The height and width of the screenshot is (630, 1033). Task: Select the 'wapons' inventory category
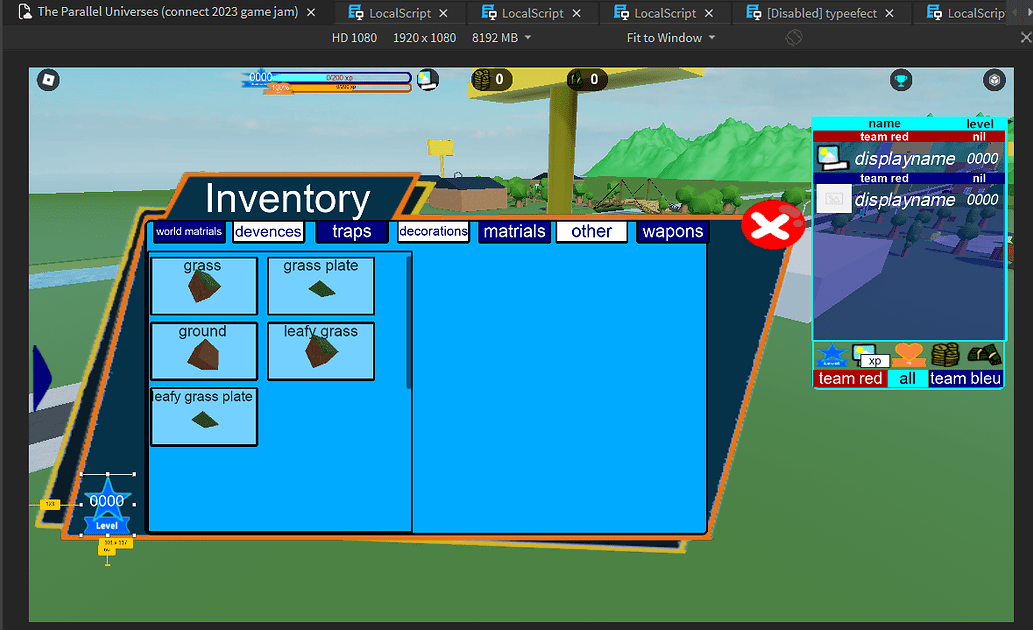pyautogui.click(x=672, y=231)
